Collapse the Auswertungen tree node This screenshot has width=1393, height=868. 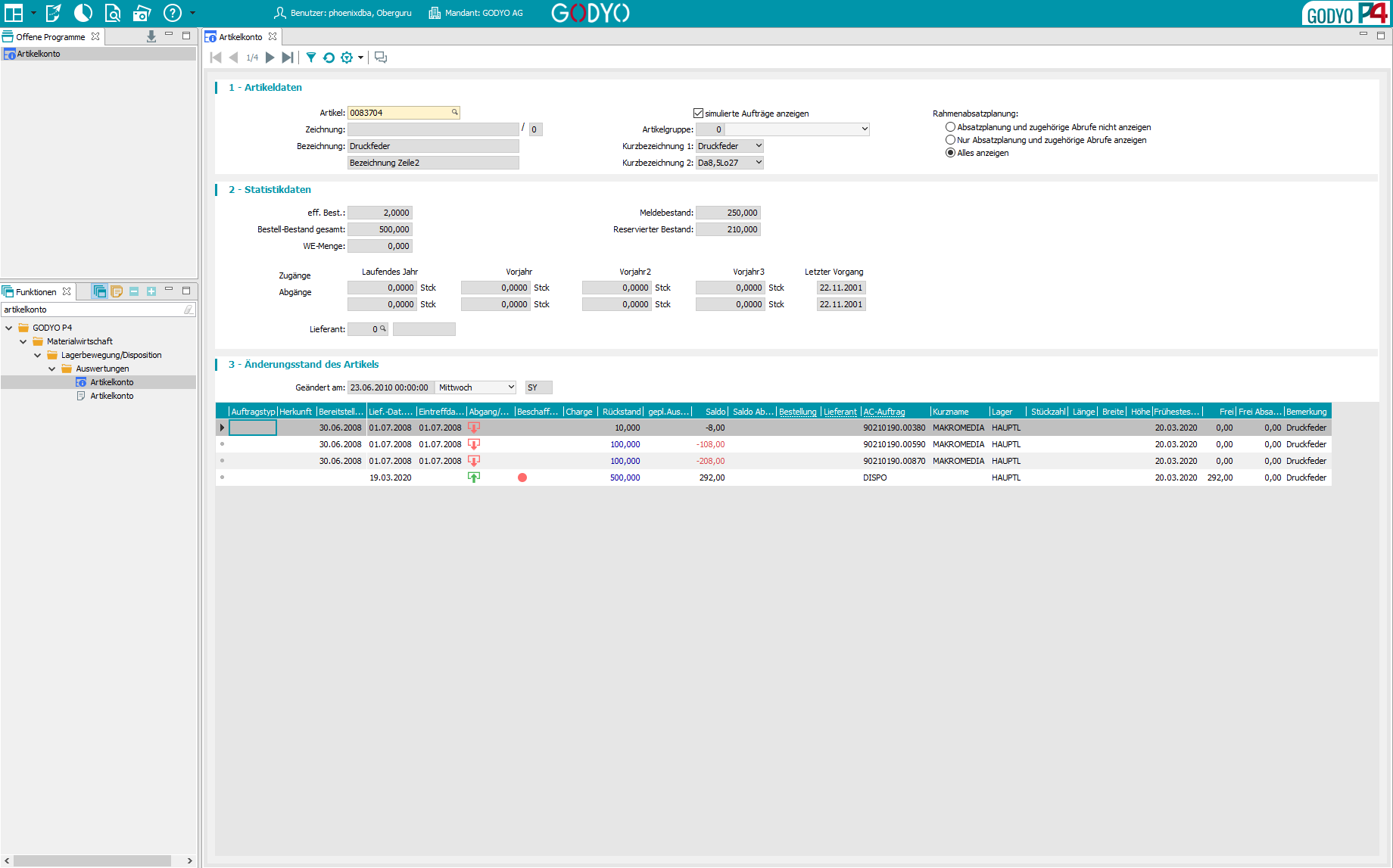click(x=51, y=369)
